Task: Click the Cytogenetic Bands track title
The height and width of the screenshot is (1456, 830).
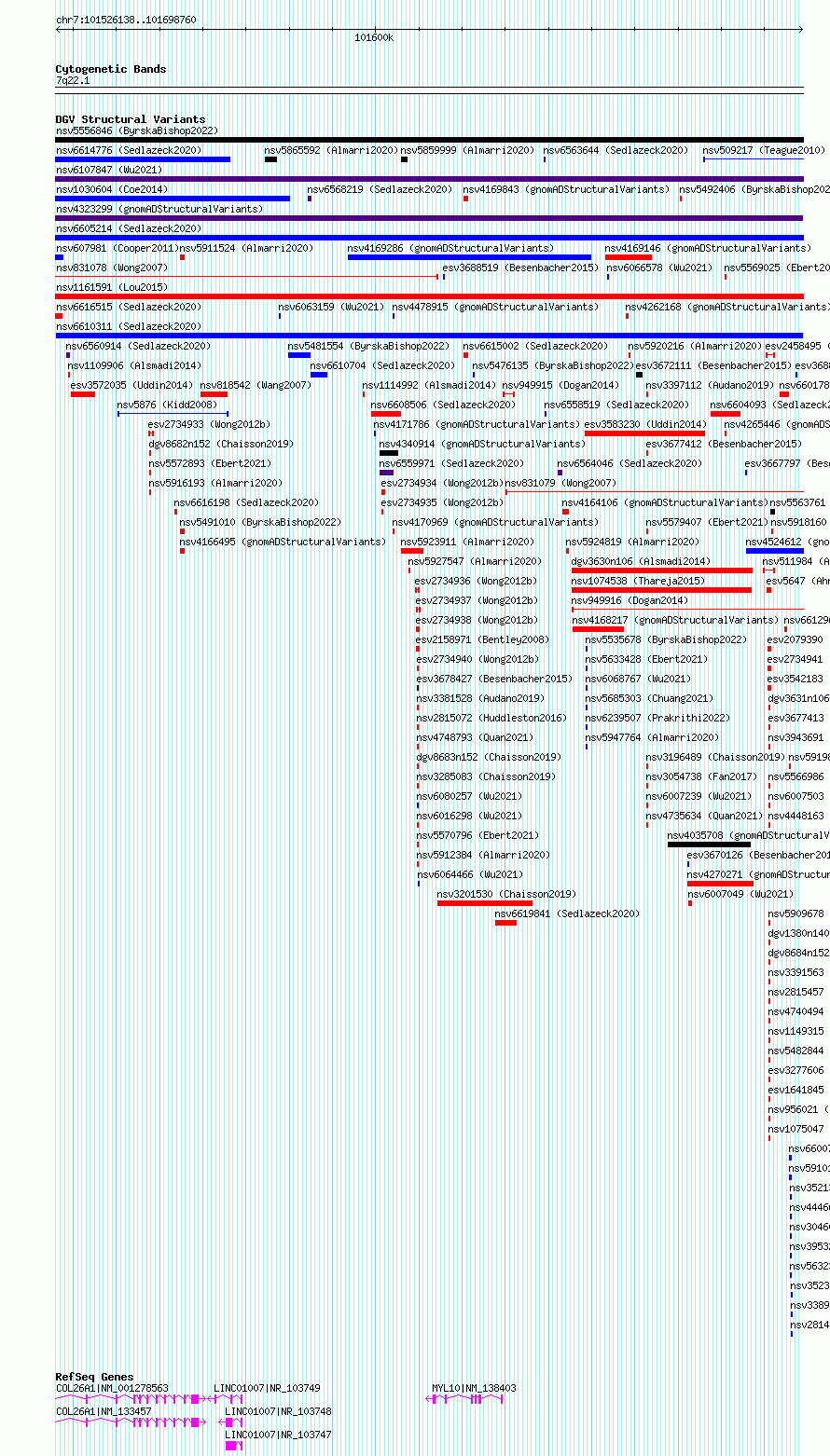Action: (110, 69)
